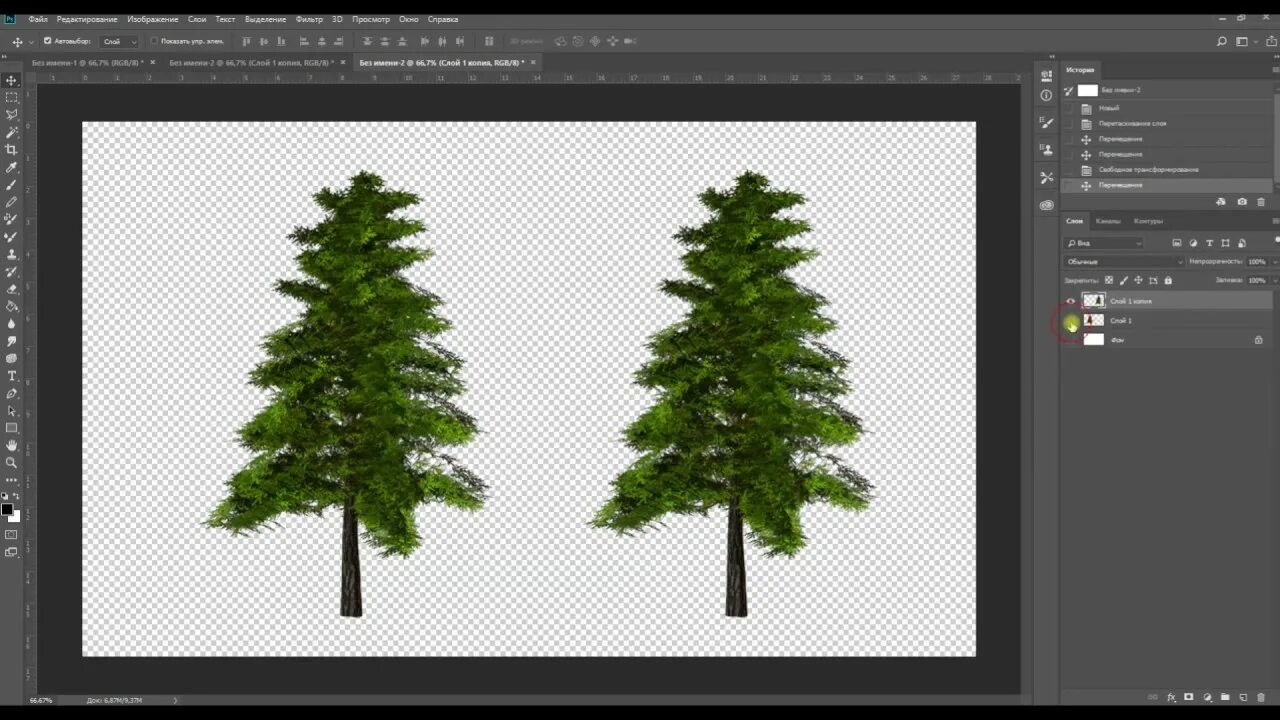The width and height of the screenshot is (1280, 720).
Task: Select the Magic Wand tool
Action: tap(12, 132)
